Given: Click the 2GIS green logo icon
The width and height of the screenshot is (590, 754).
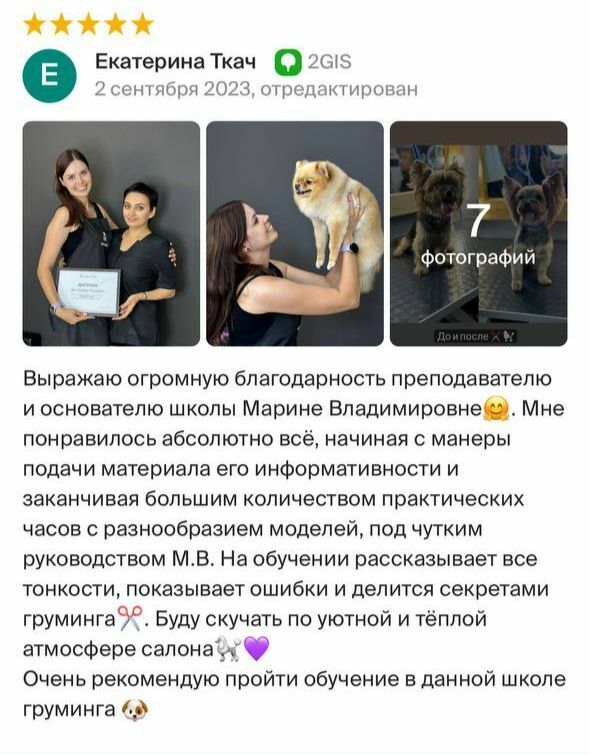Looking at the screenshot, I should [288, 63].
